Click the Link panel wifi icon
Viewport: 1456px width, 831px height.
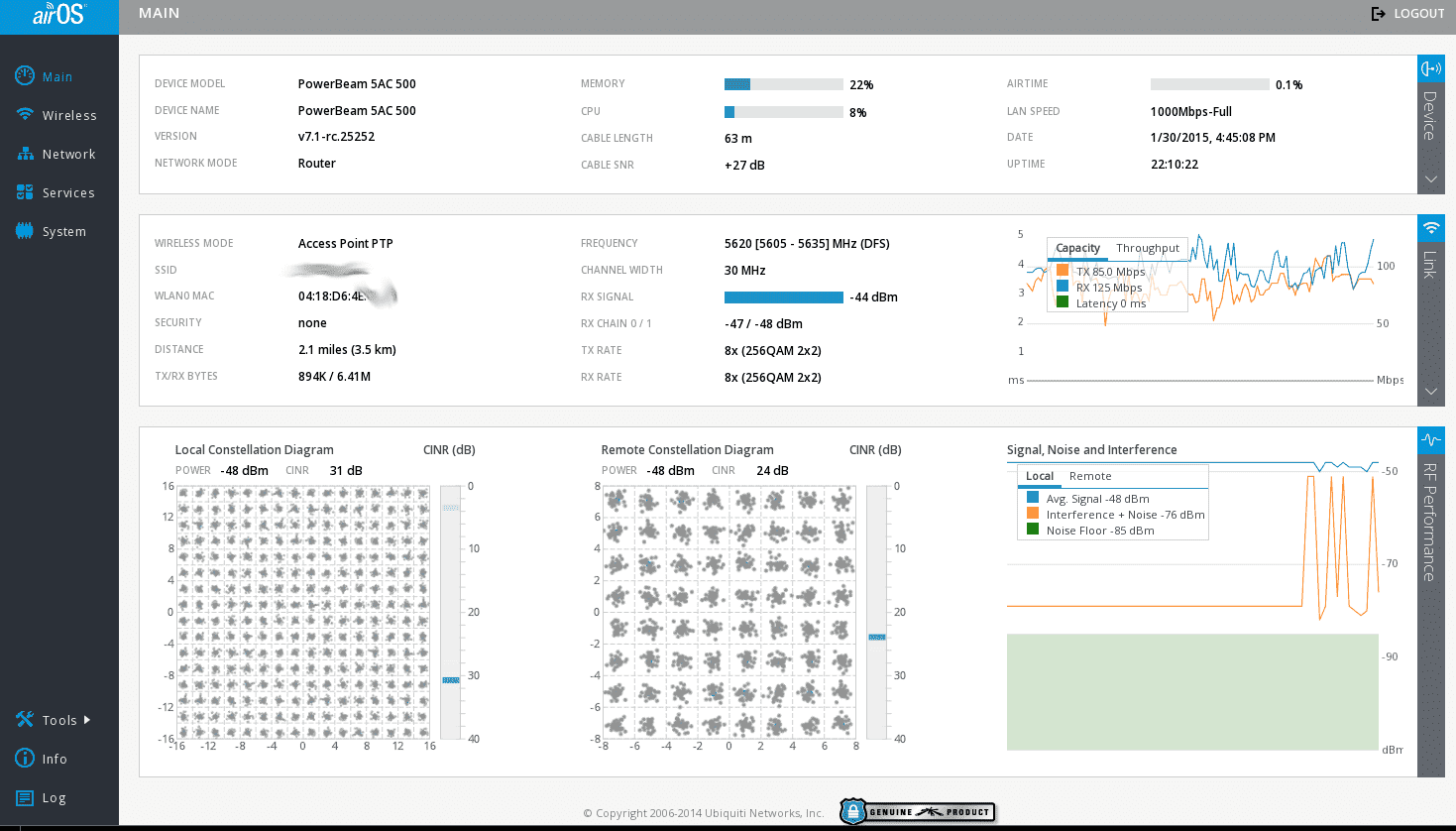pyautogui.click(x=1430, y=228)
